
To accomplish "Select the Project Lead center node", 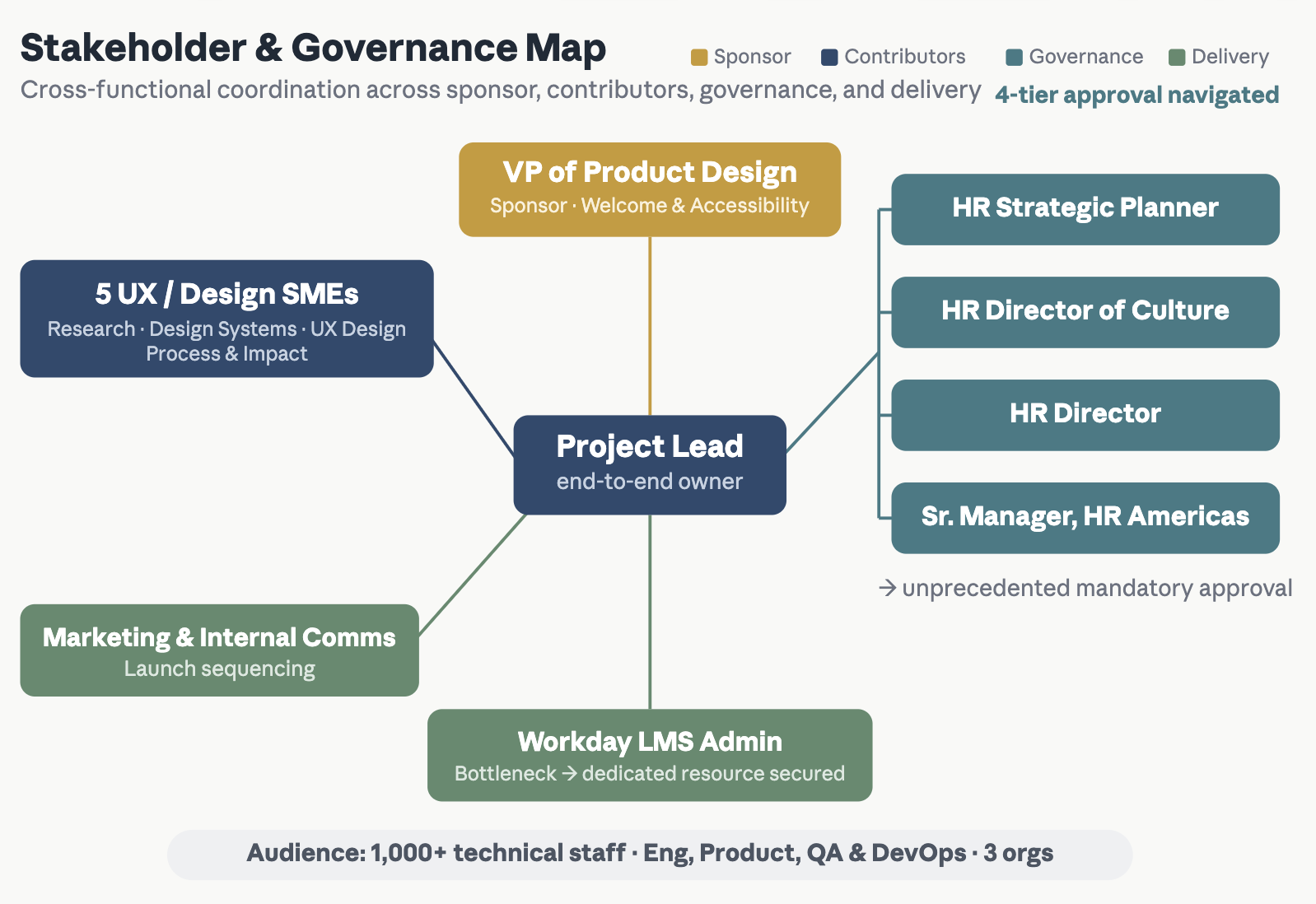I will point(650,465).
